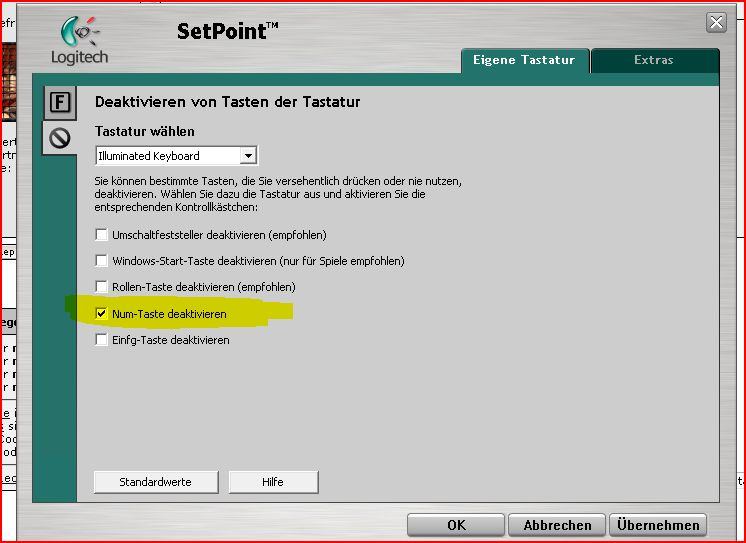
Task: Enable Einfg-Taste deaktivieren checkbox
Action: pos(101,340)
